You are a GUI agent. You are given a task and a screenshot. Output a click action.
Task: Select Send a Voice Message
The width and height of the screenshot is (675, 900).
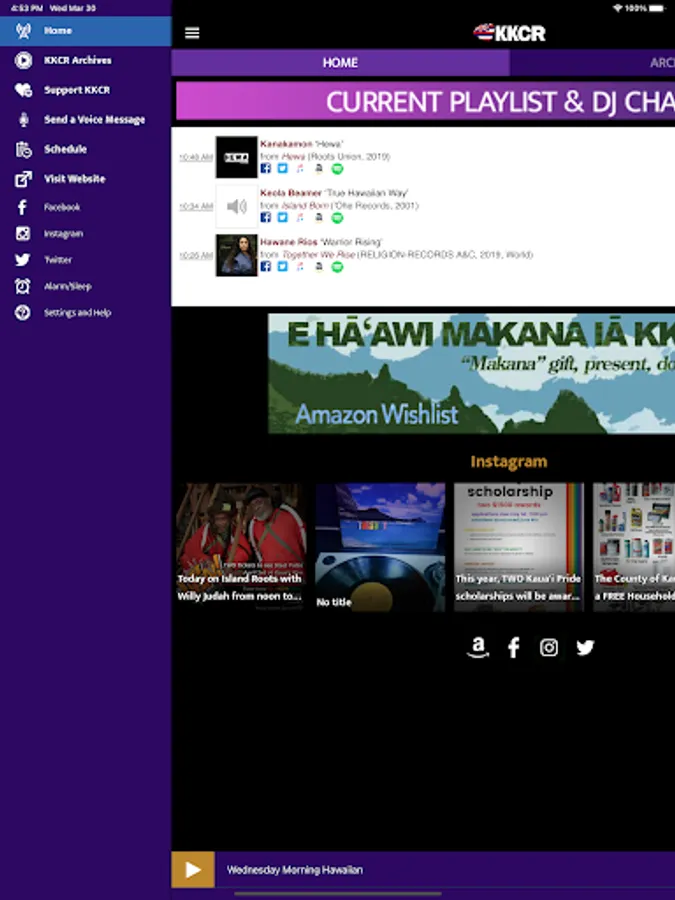pyautogui.click(x=94, y=120)
